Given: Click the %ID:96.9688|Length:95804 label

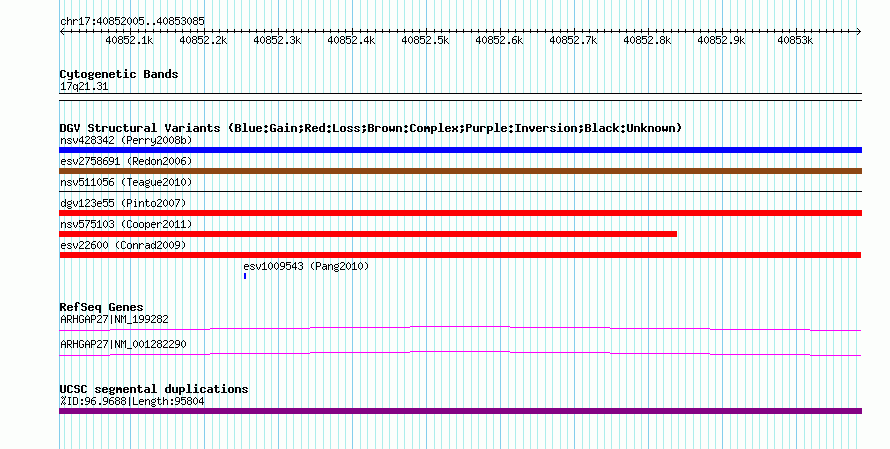Looking at the screenshot, I should click(132, 401).
